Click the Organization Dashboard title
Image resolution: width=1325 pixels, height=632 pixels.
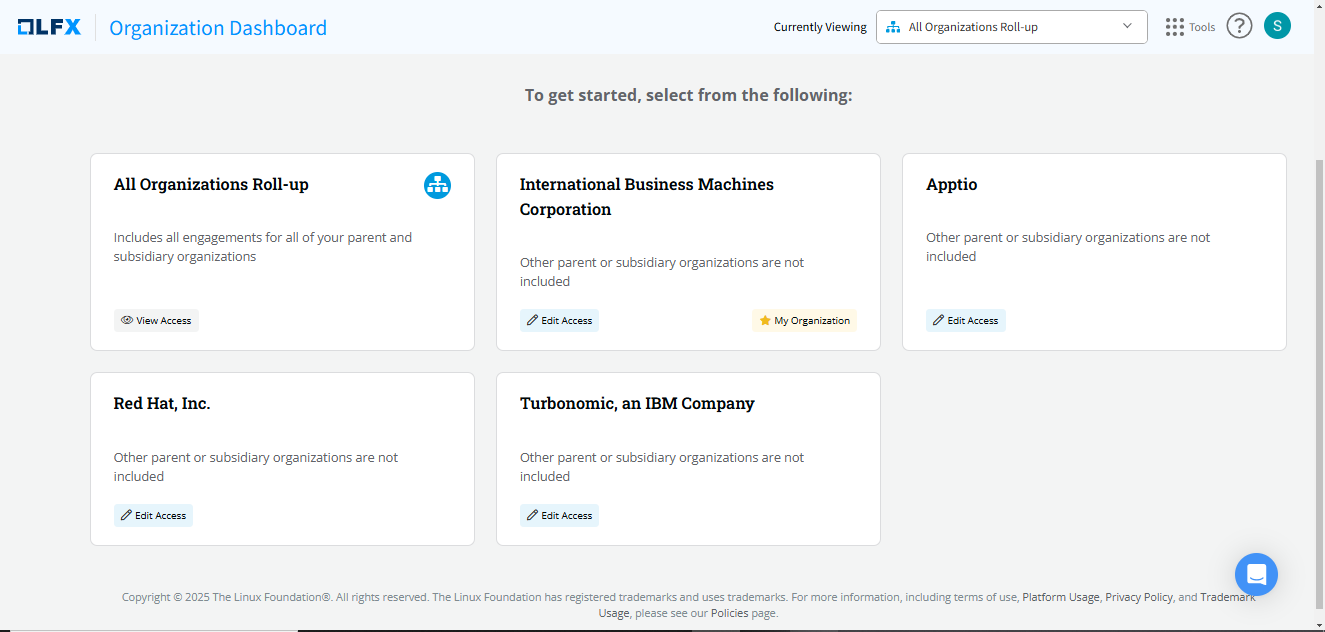point(218,28)
